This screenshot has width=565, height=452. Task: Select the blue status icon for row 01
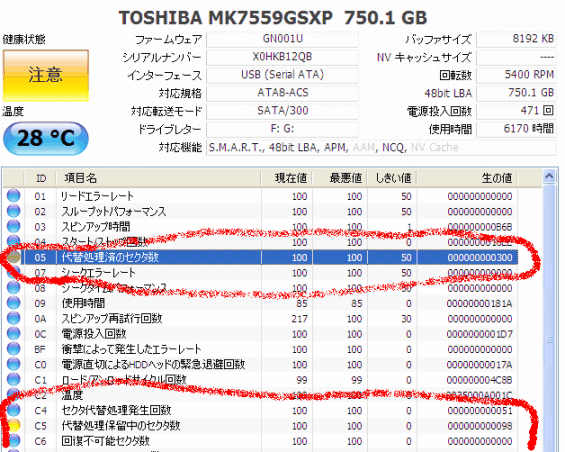tap(13, 196)
